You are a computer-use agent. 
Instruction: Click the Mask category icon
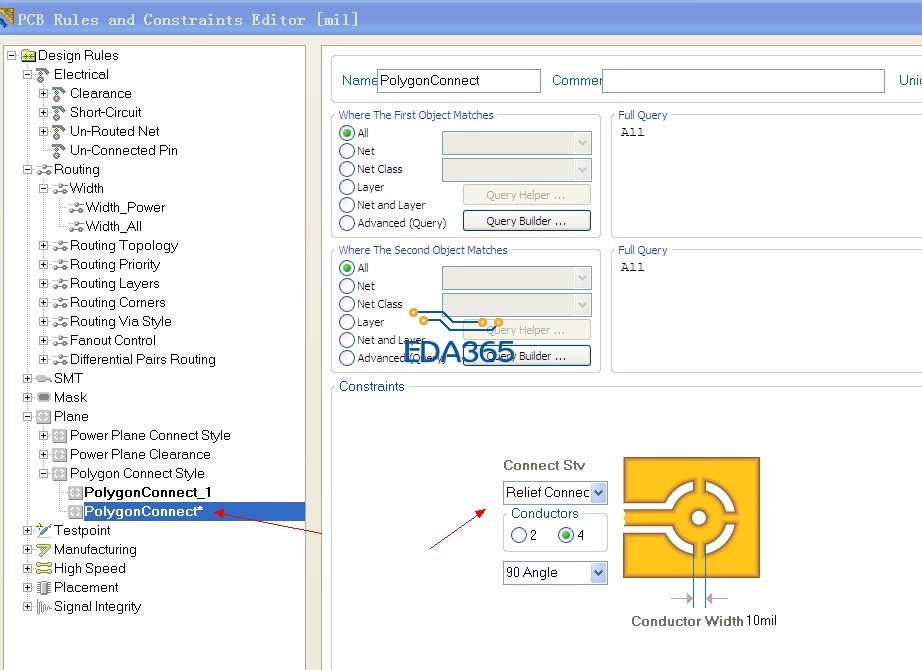44,398
